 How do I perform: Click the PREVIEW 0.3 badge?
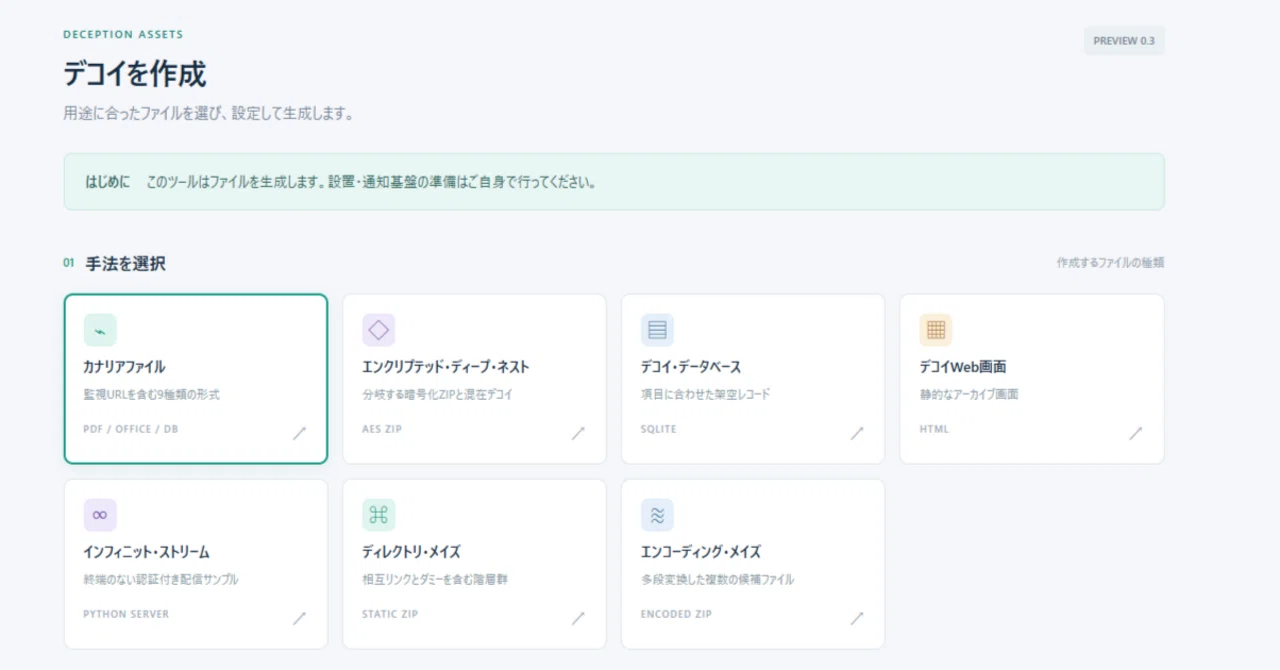[x=1124, y=41]
